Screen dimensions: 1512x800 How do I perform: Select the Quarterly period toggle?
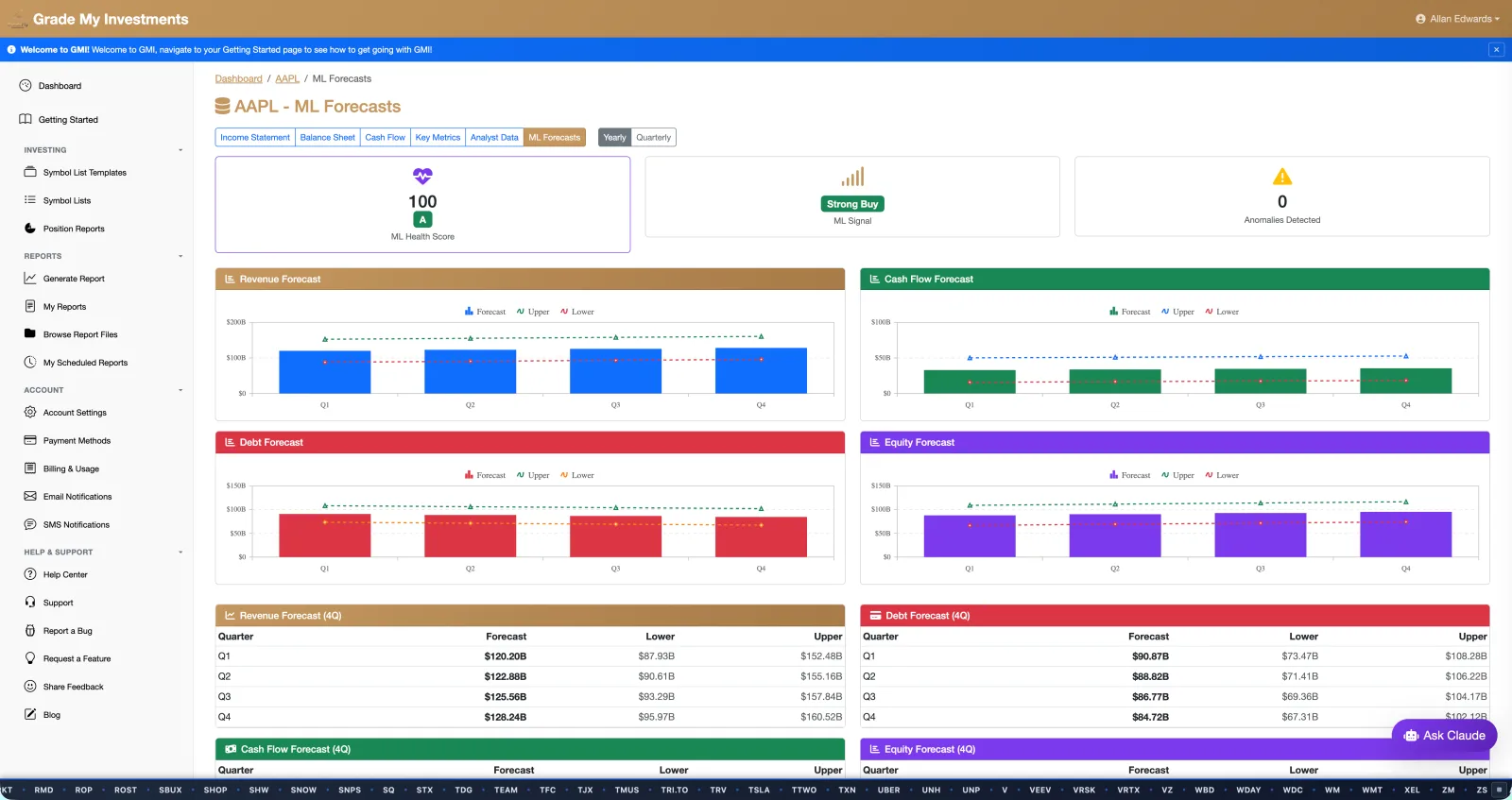click(654, 137)
